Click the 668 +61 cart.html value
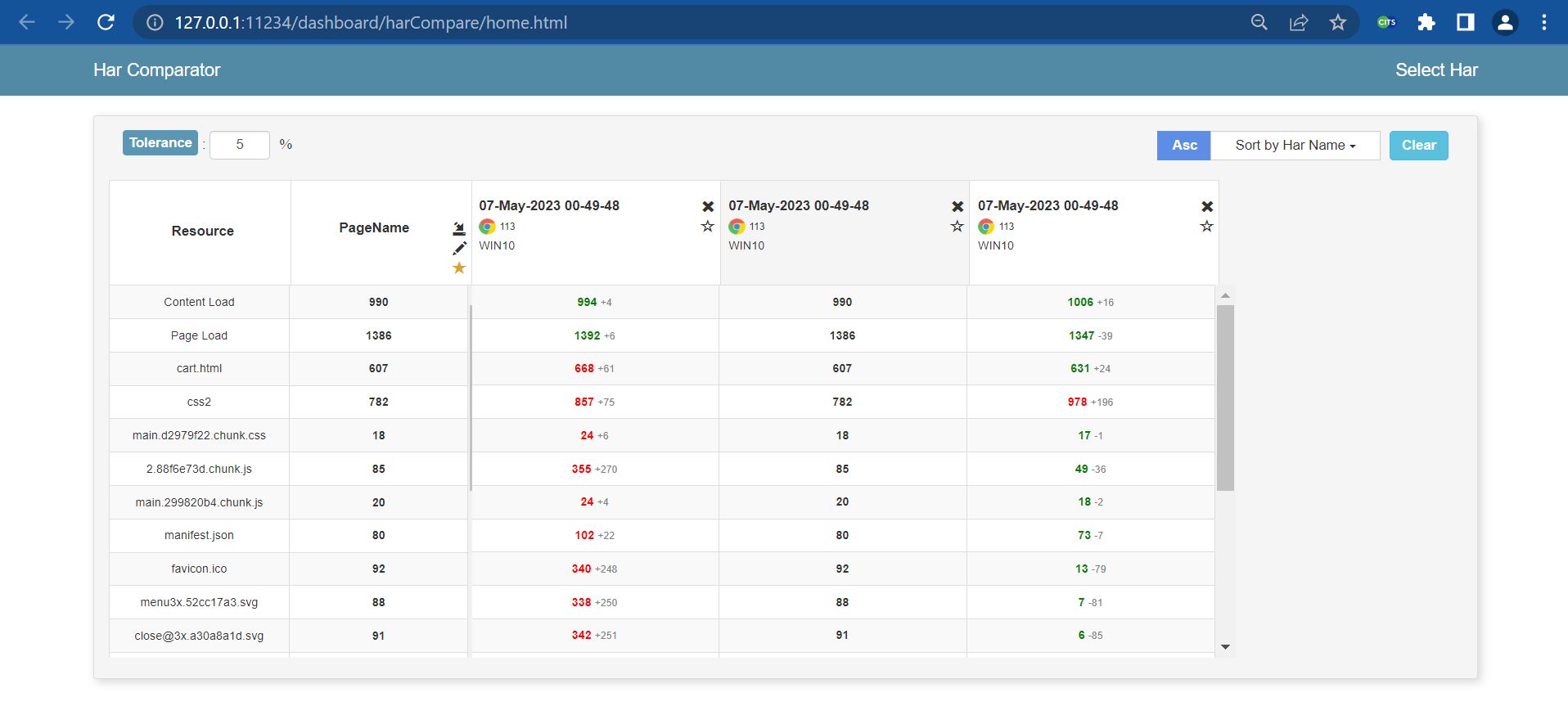This screenshot has width=1568, height=706. click(x=595, y=369)
